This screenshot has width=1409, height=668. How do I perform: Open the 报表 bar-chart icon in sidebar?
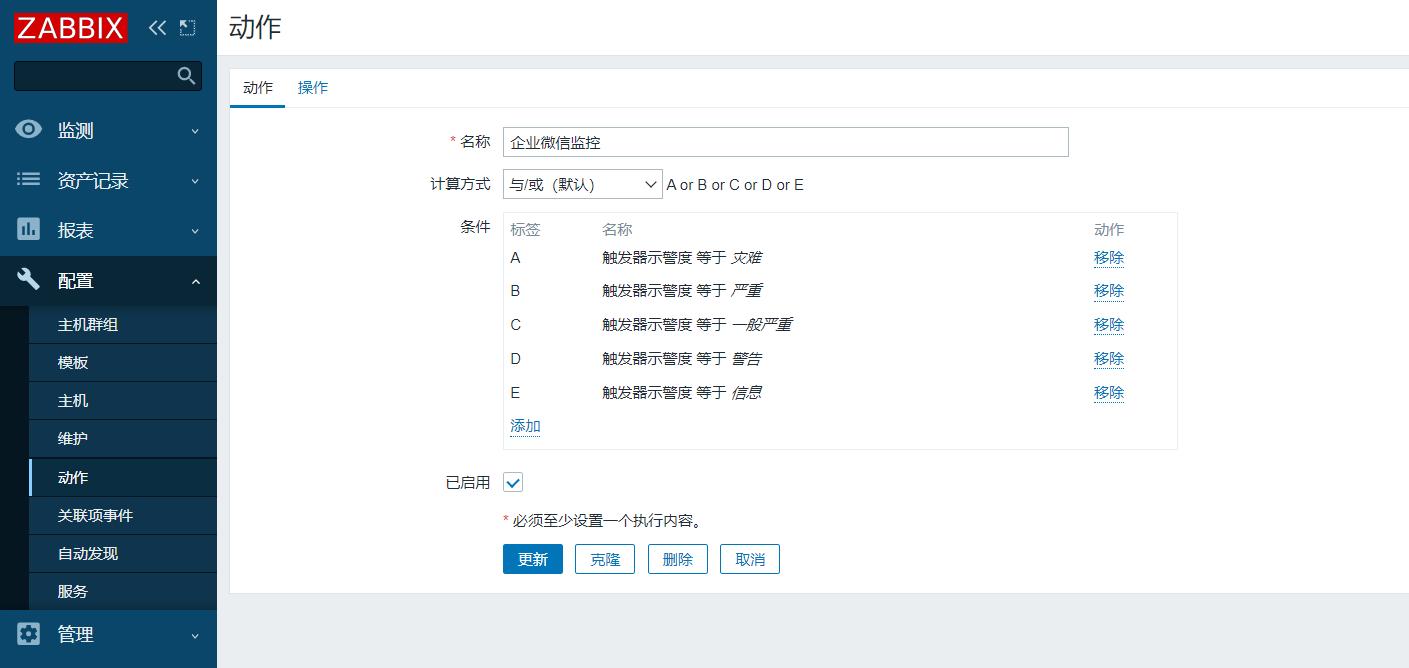click(28, 230)
